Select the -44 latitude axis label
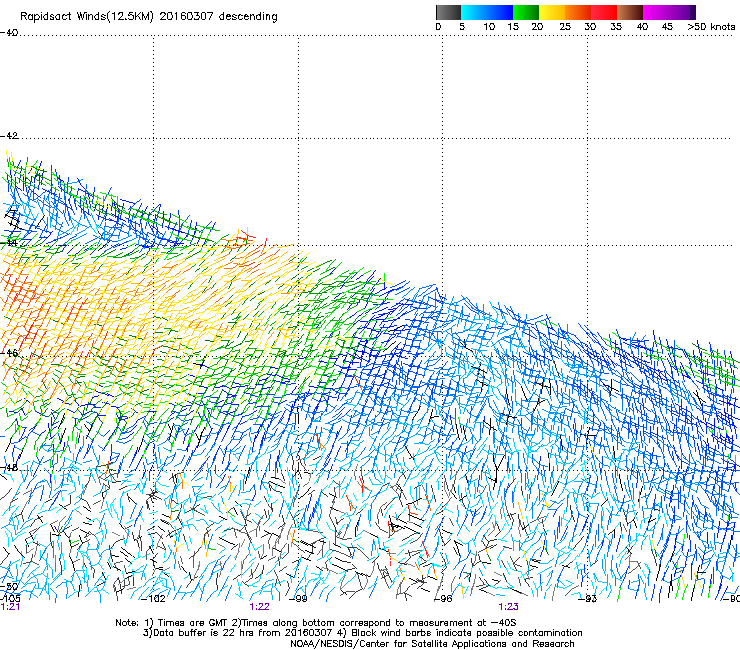 coord(9,243)
